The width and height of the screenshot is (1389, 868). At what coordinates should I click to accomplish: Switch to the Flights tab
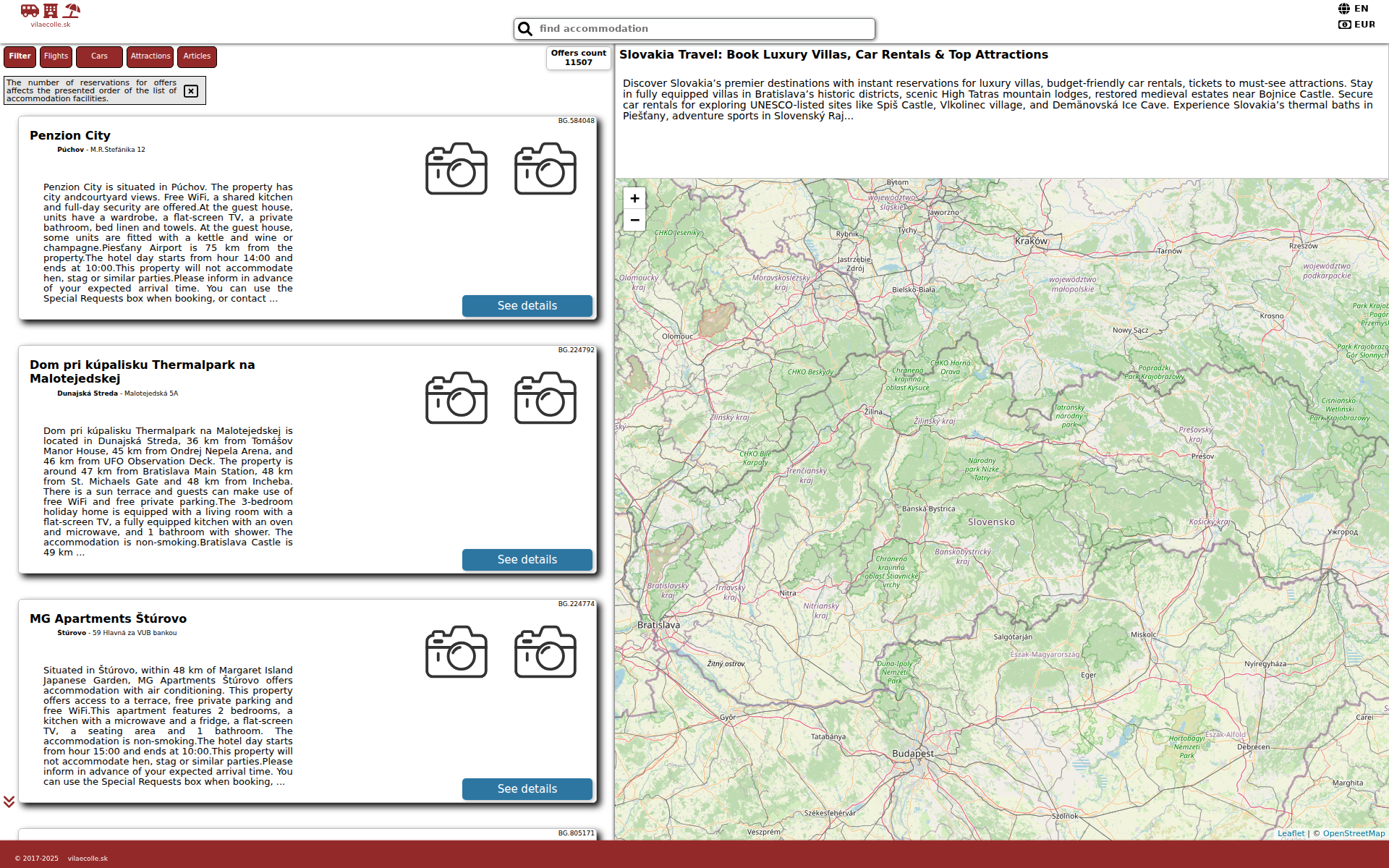pyautogui.click(x=56, y=56)
